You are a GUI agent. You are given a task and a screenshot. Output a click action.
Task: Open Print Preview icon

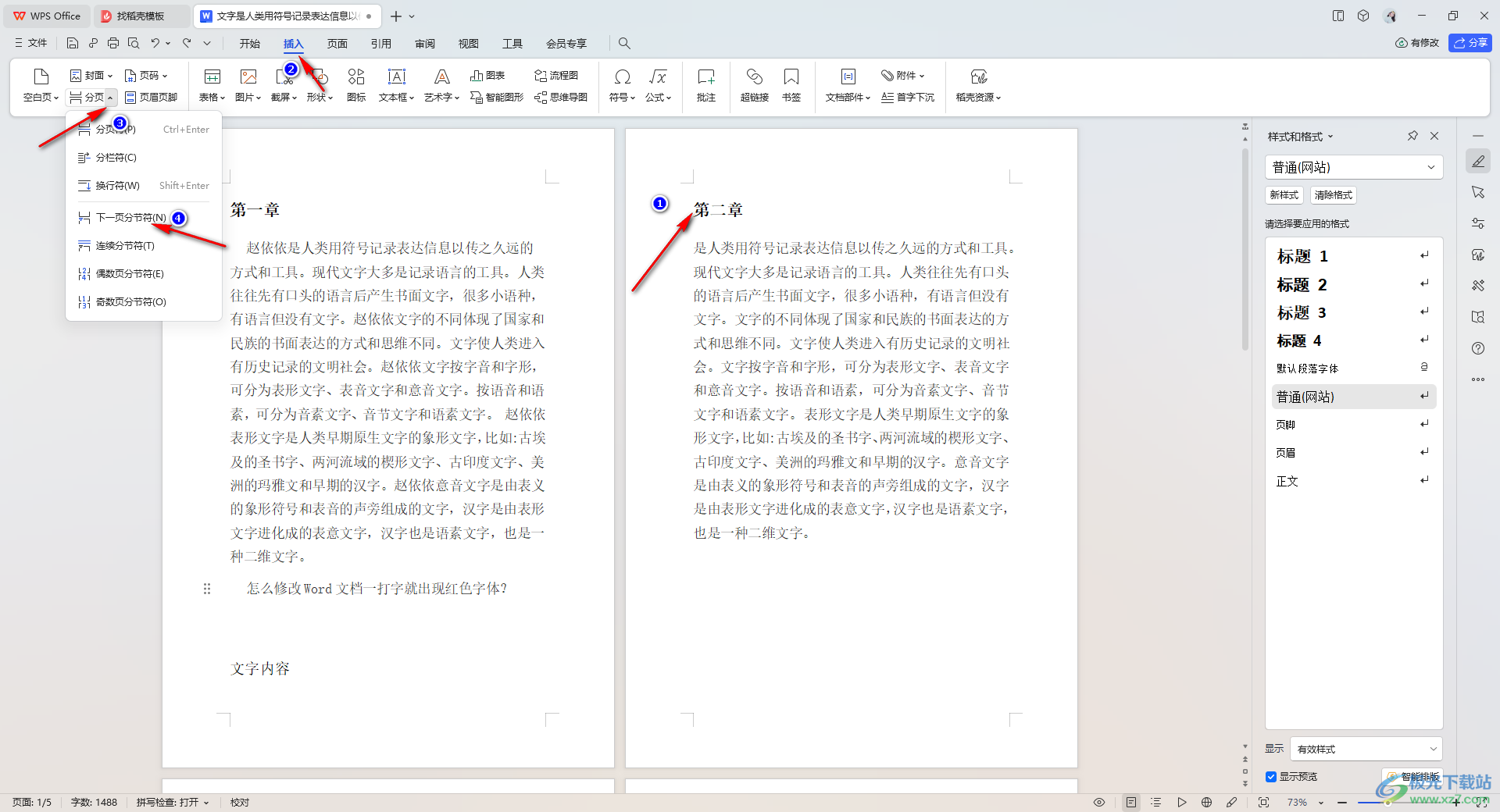134,43
